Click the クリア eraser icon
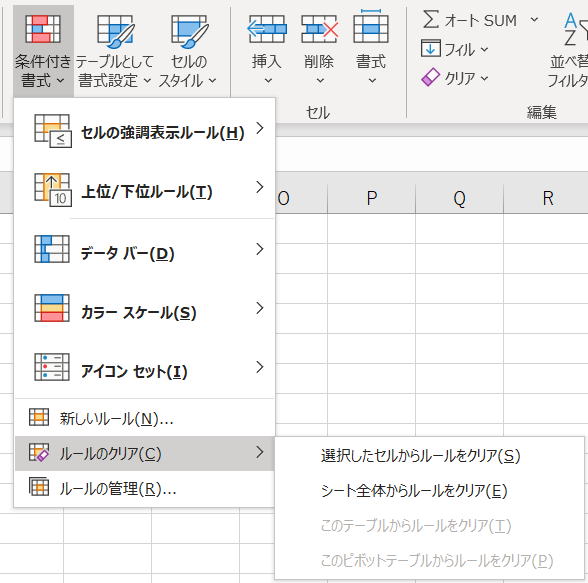Image resolution: width=588 pixels, height=583 pixels. [x=430, y=77]
